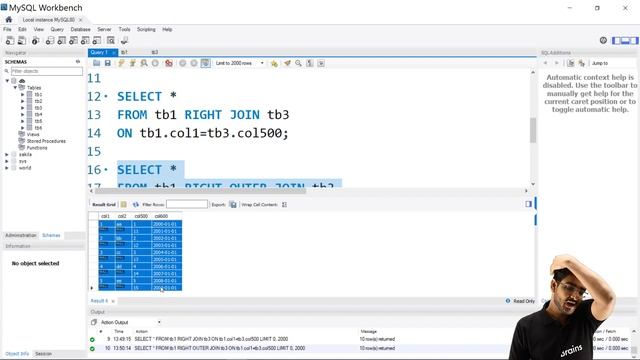Click the export recordset icon
The width and height of the screenshot is (640, 360).
[x=233, y=204]
